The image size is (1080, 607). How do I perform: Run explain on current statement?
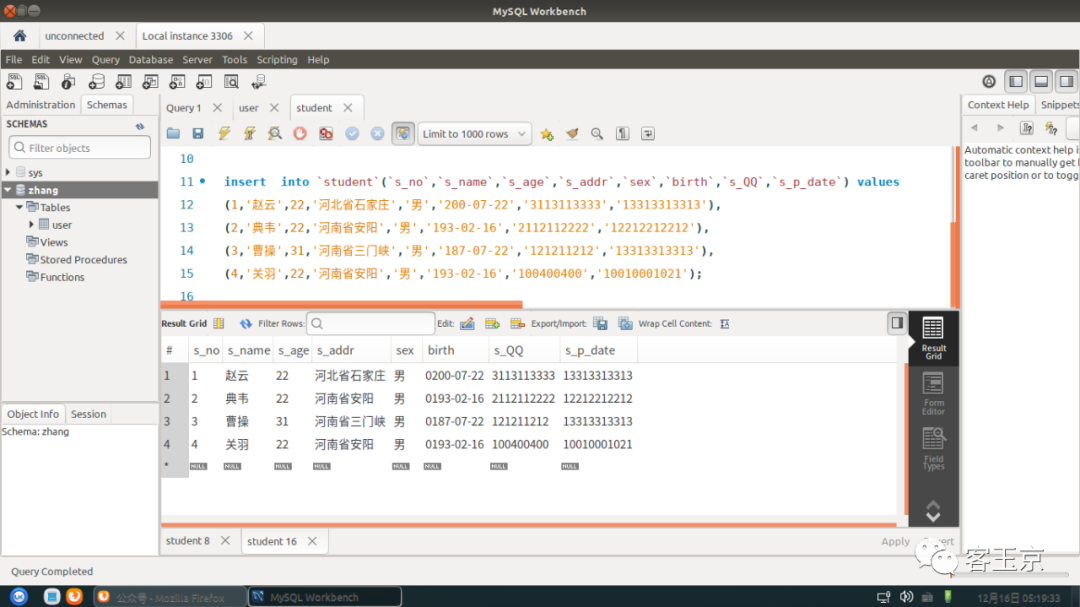pos(275,134)
